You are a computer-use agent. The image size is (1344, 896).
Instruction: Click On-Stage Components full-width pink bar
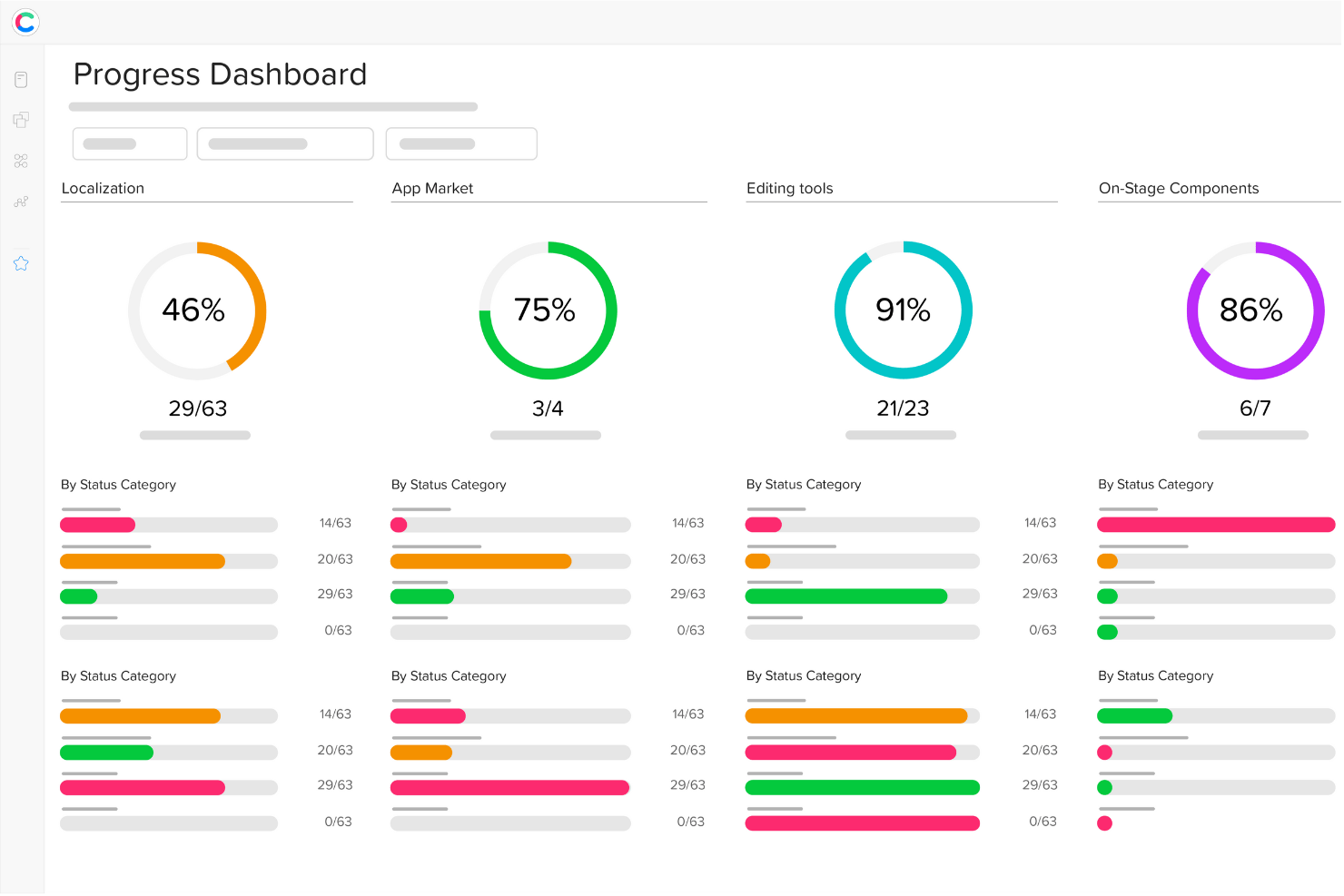tap(1216, 525)
